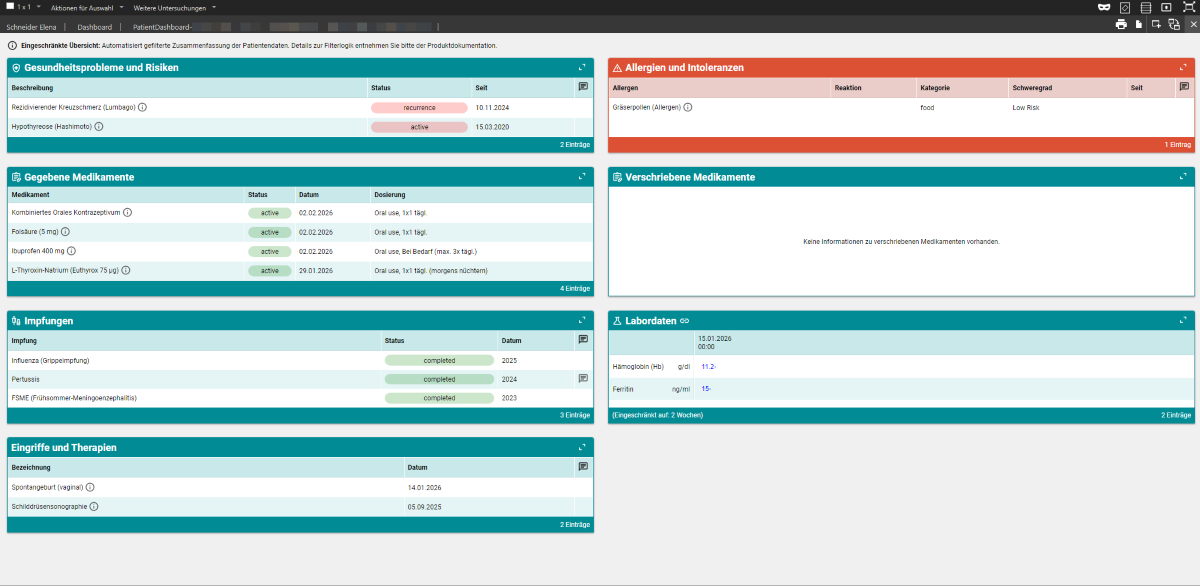This screenshot has width=1200, height=586.
Task: Expand the Verschriebene Medikamente panel
Action: (x=1183, y=177)
